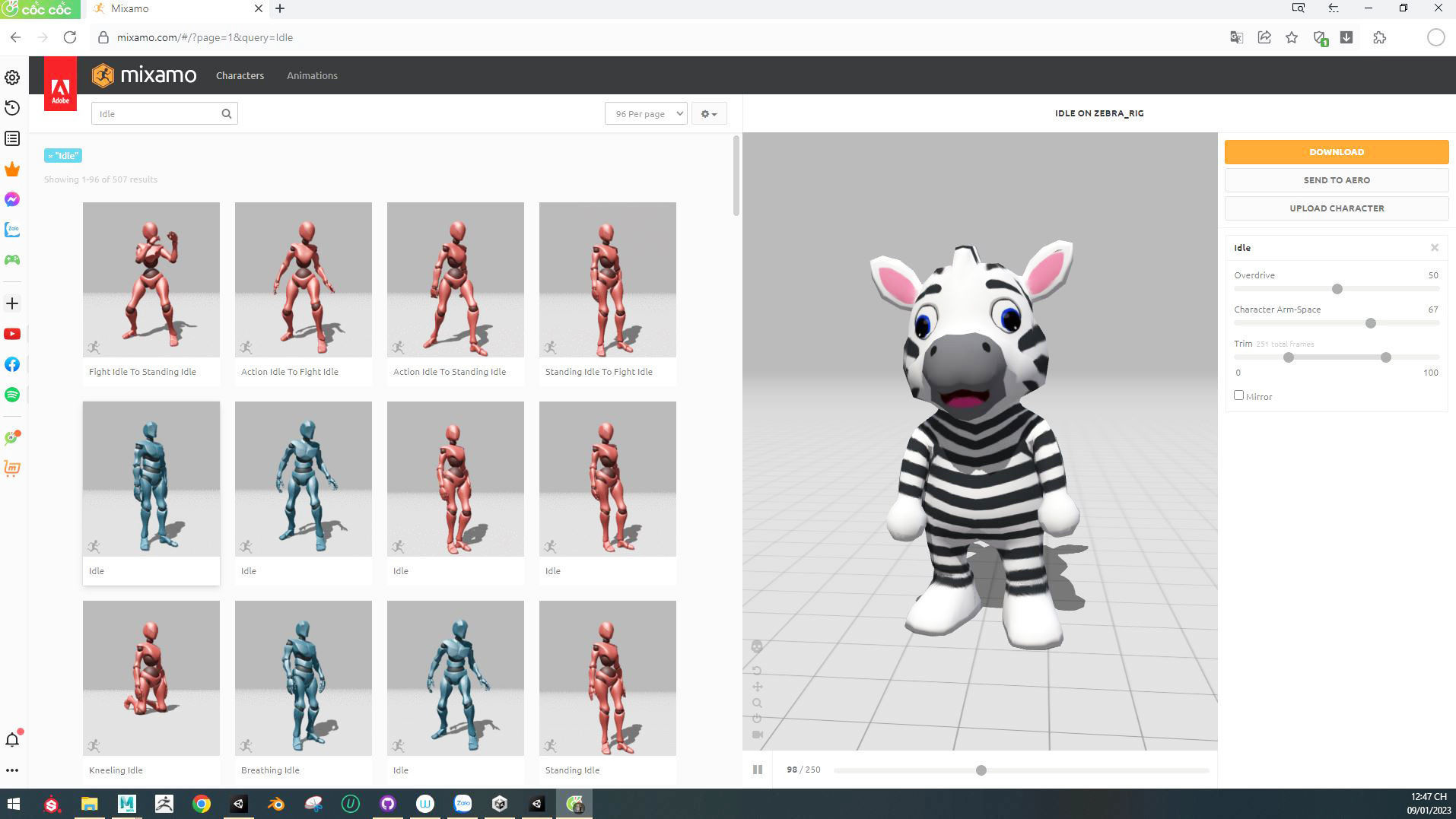Open browser downloads icon
1456x819 pixels.
[1346, 37]
